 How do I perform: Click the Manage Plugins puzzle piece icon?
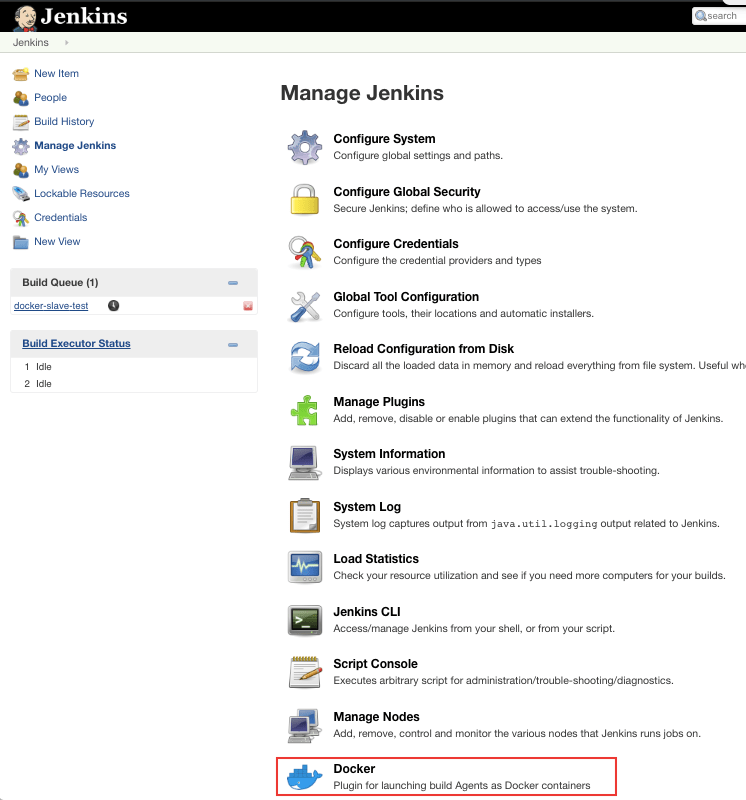tap(305, 410)
